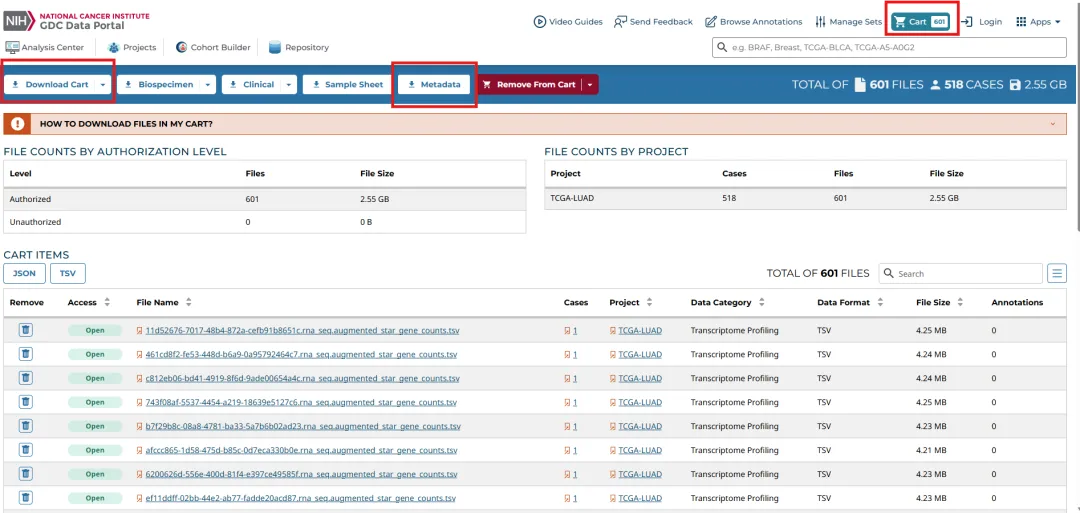This screenshot has width=1080, height=513.
Task: Open cases link 1 in 11d52676 row
Action: (575, 331)
